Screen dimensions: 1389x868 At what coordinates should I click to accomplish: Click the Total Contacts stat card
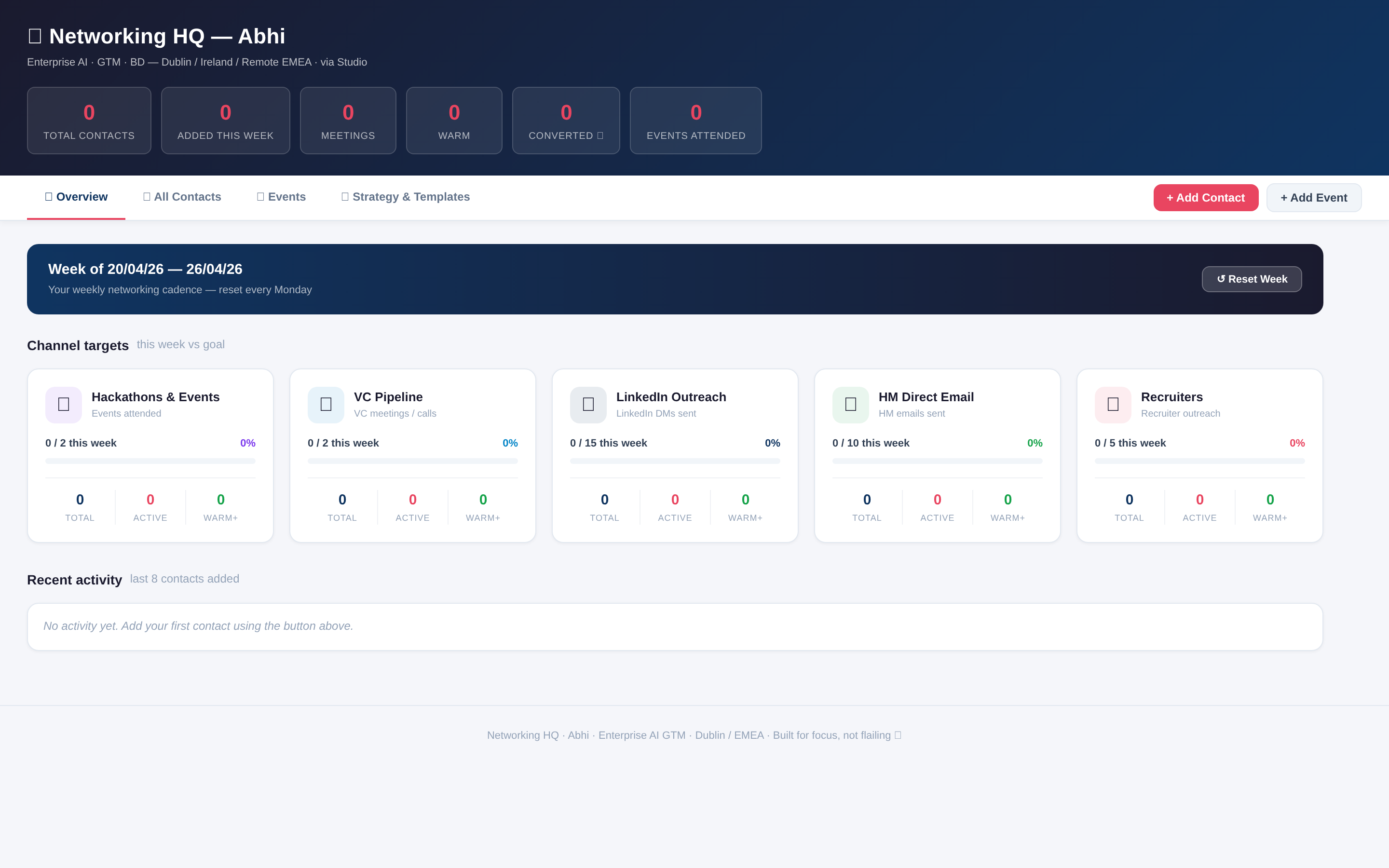click(x=89, y=121)
